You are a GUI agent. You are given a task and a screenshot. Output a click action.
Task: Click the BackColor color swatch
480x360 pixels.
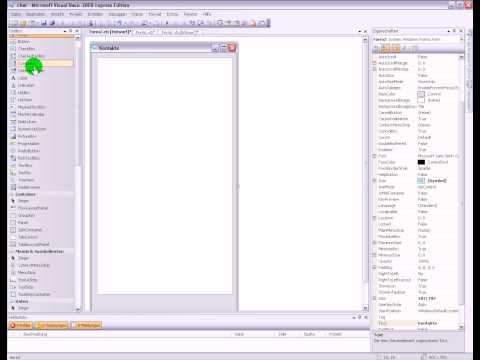[421, 94]
